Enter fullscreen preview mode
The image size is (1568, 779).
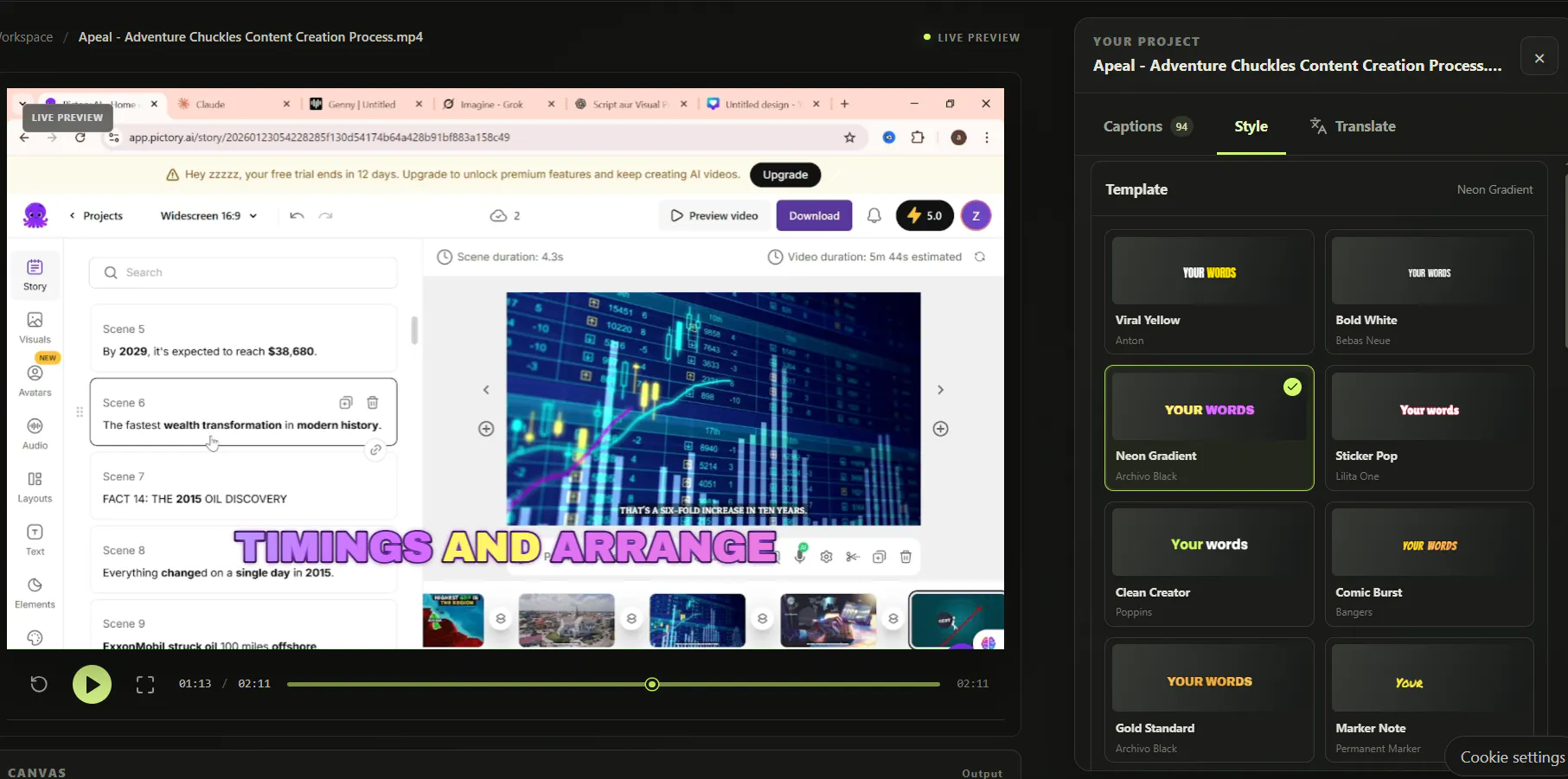tap(145, 685)
